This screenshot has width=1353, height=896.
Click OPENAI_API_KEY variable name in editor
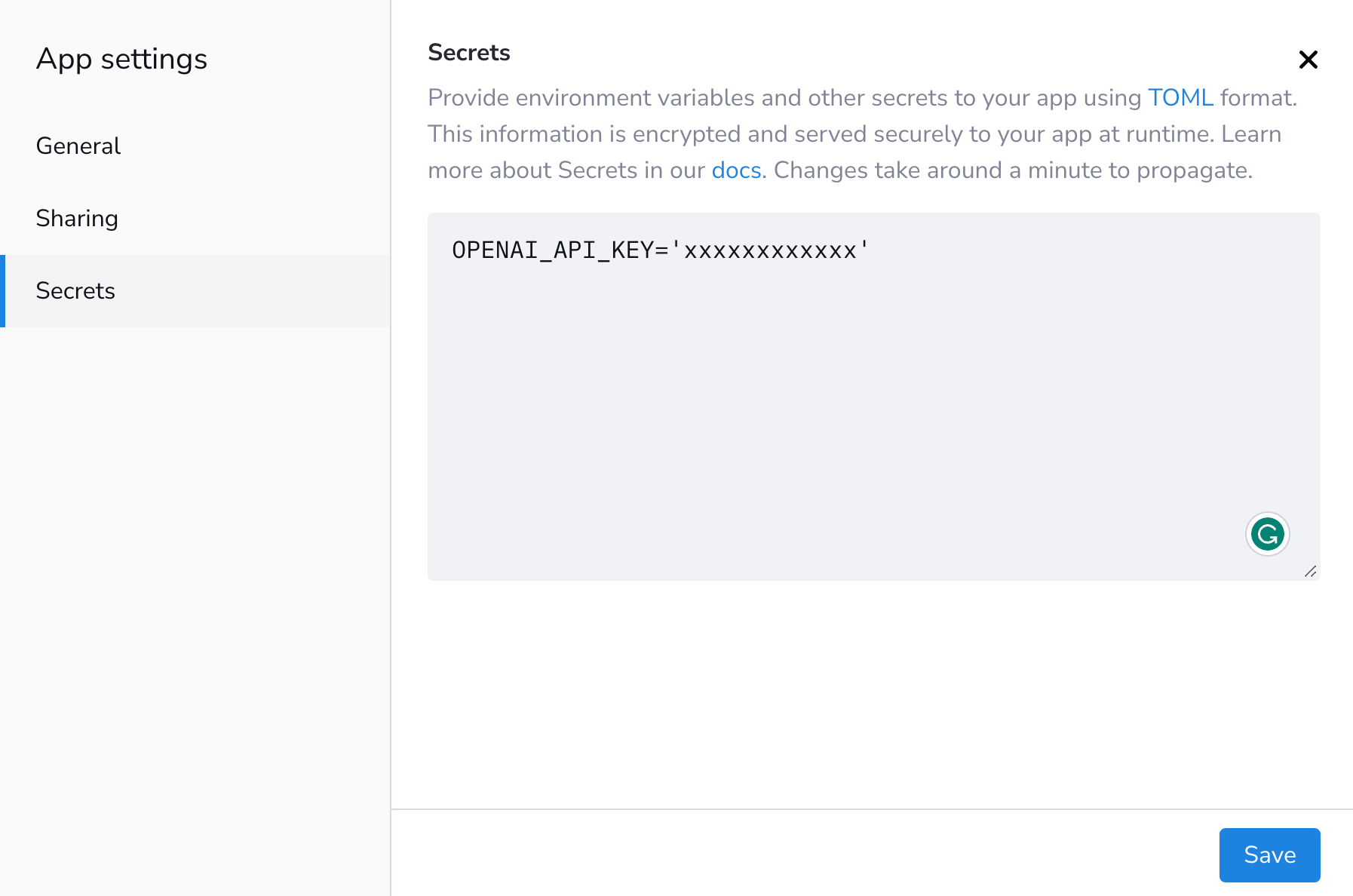coord(552,250)
